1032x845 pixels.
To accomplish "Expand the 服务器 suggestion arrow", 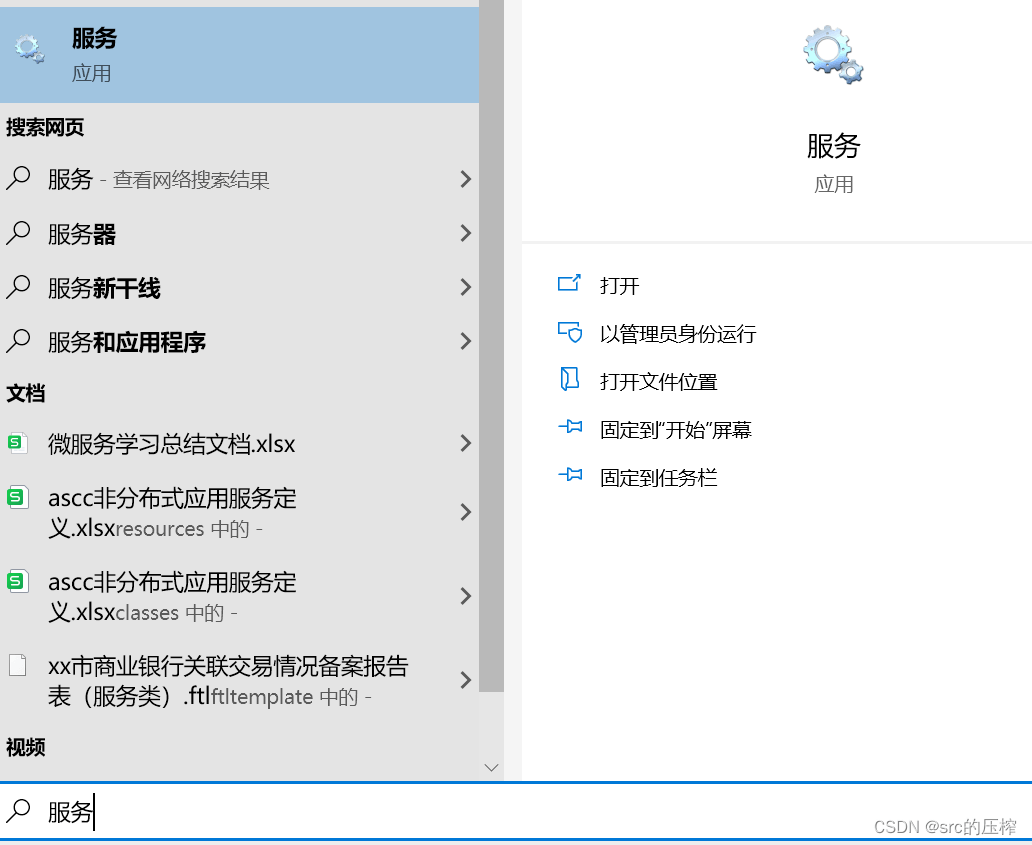I will (x=465, y=233).
